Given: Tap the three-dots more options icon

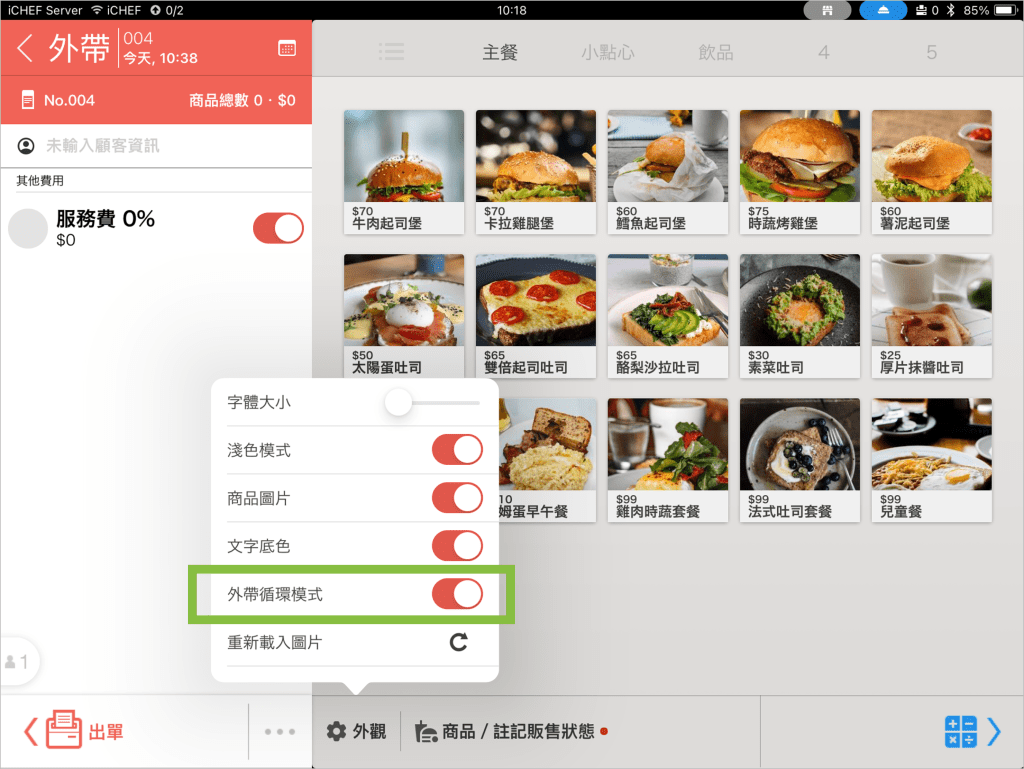Looking at the screenshot, I should point(280,732).
